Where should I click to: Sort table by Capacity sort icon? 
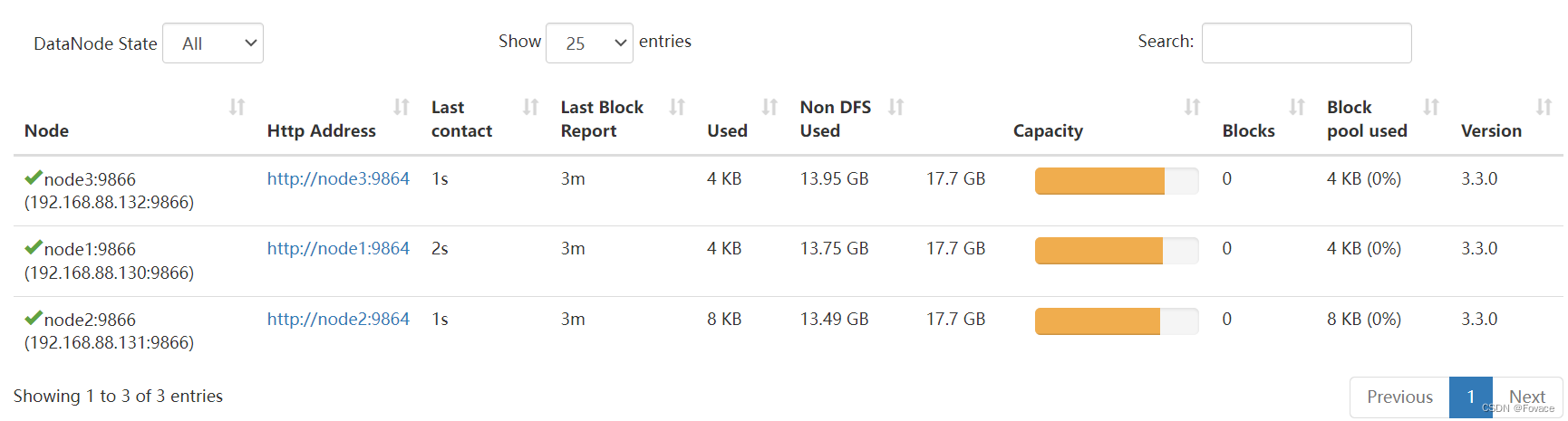pyautogui.click(x=1193, y=108)
